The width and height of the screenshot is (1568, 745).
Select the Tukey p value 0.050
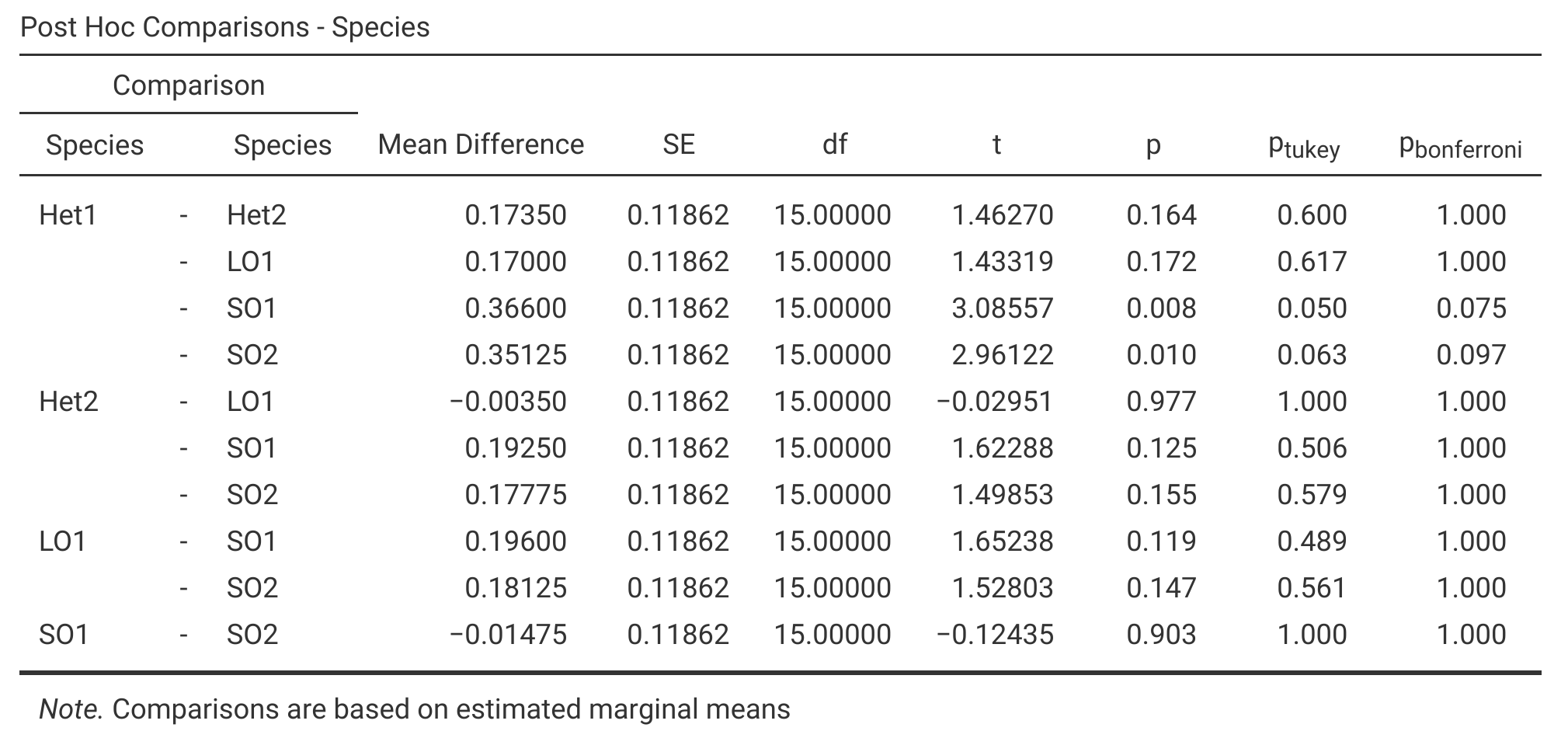coord(1312,308)
